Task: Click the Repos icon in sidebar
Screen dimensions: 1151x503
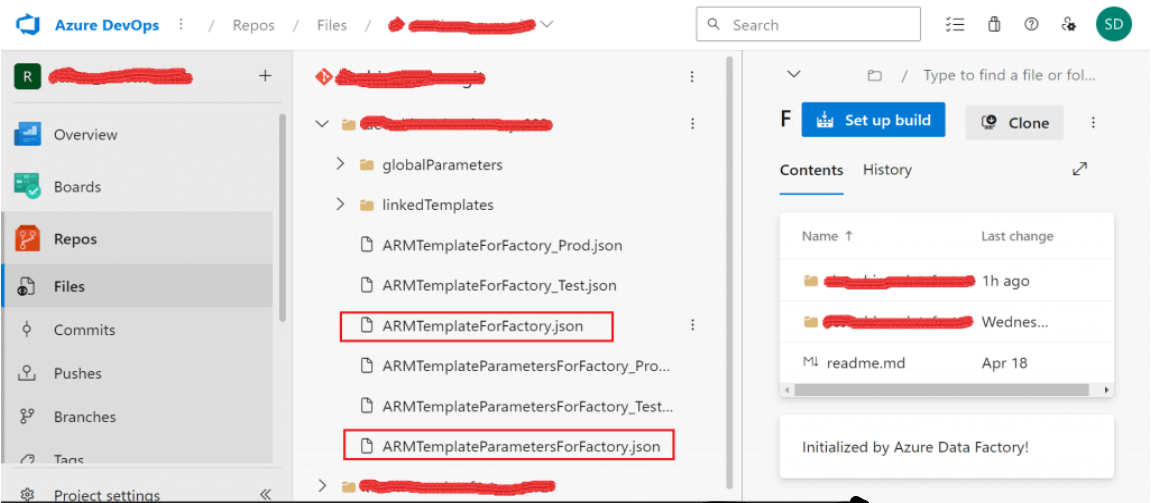Action: pos(27,239)
